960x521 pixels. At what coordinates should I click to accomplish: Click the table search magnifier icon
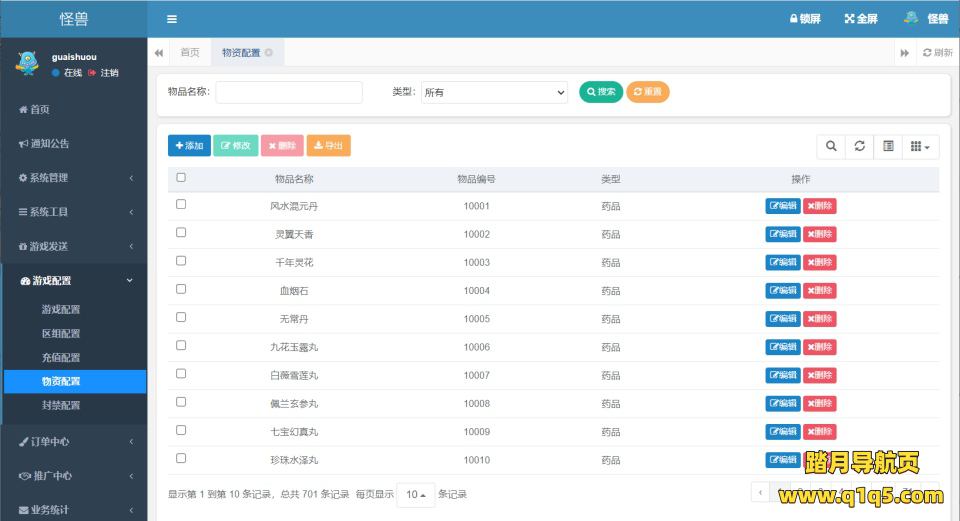coord(831,146)
